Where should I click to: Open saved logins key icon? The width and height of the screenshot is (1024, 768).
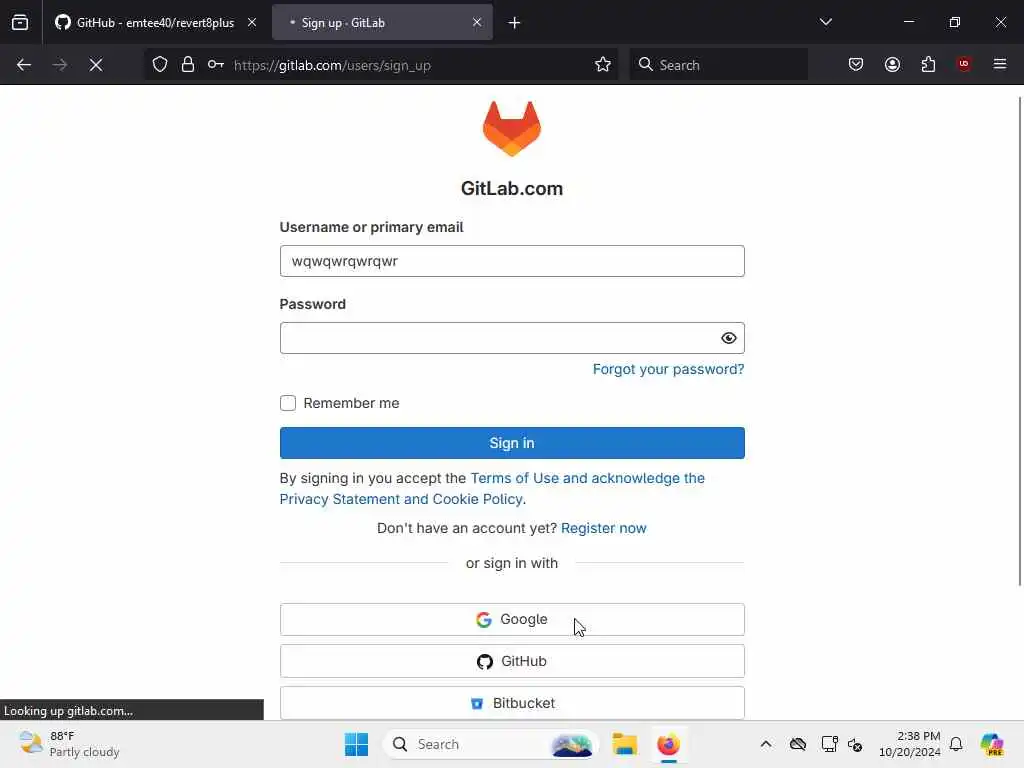tap(216, 65)
